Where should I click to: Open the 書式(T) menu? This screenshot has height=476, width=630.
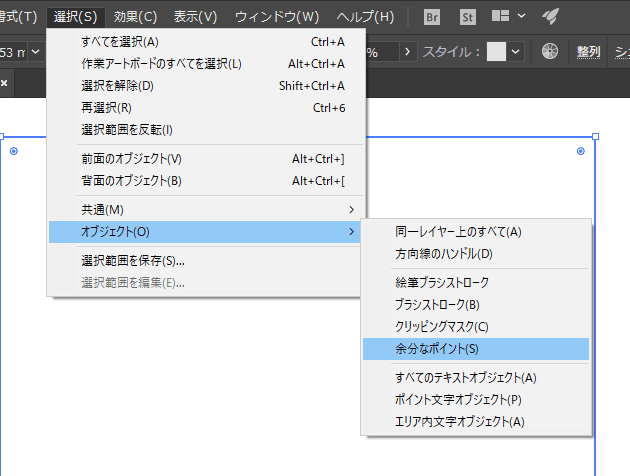point(18,17)
